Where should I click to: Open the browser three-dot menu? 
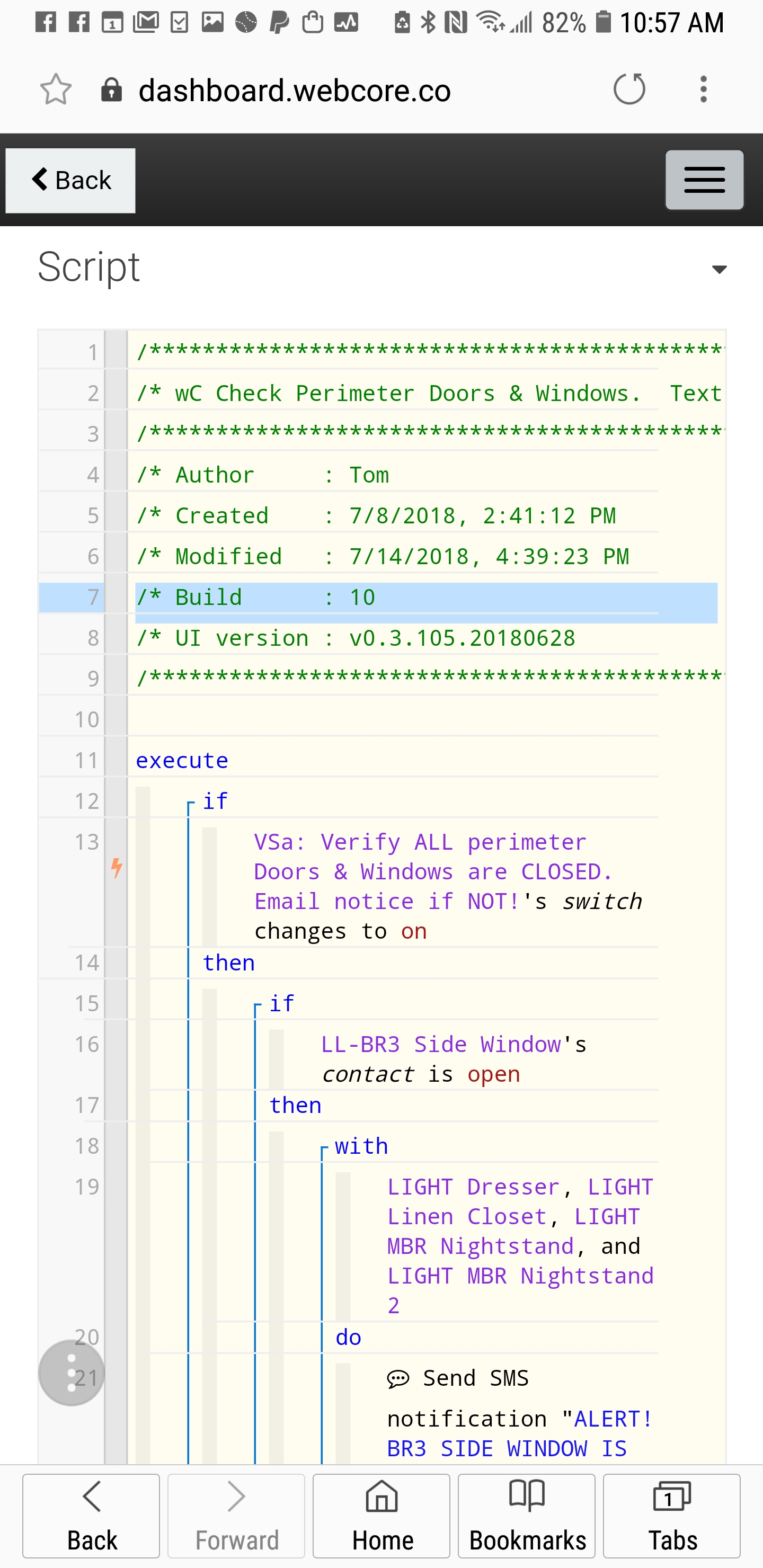coord(703,90)
